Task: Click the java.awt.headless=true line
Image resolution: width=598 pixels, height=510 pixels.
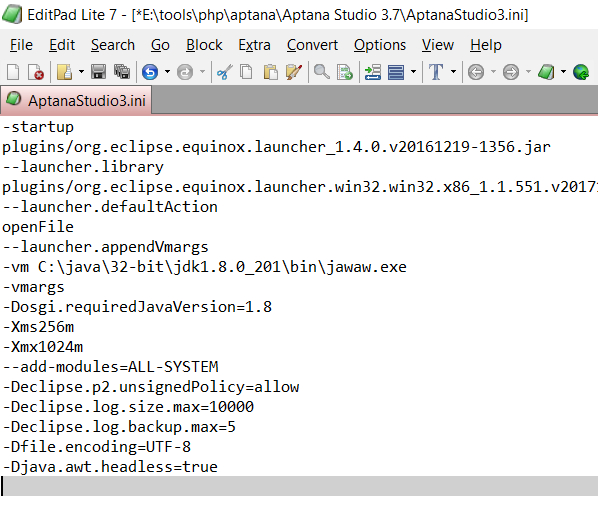Action: click(x=110, y=467)
